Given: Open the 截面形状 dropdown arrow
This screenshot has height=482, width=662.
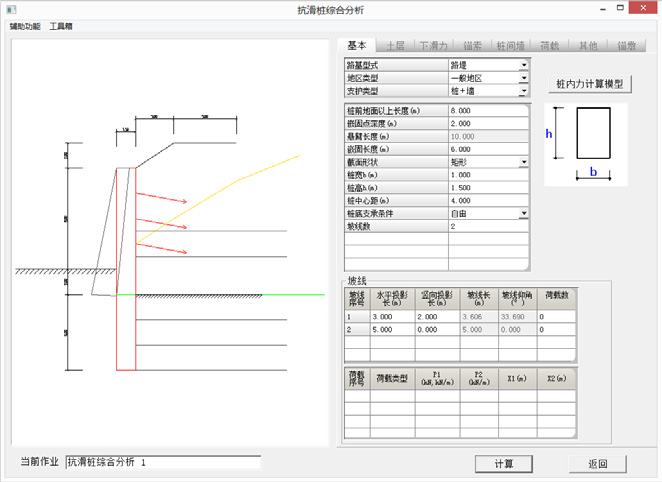Looking at the screenshot, I should coord(523,162).
